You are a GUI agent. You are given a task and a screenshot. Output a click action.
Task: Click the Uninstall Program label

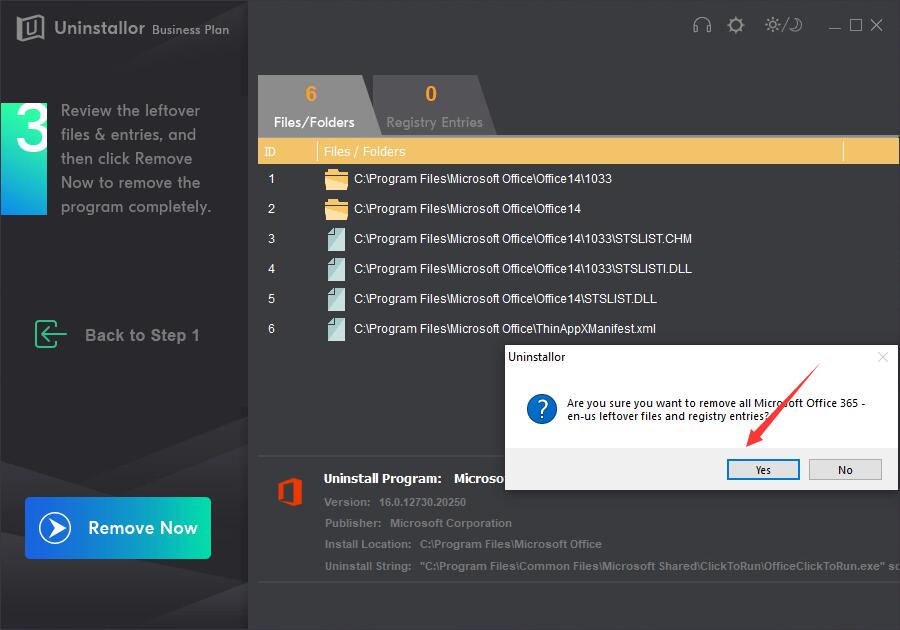tap(382, 479)
